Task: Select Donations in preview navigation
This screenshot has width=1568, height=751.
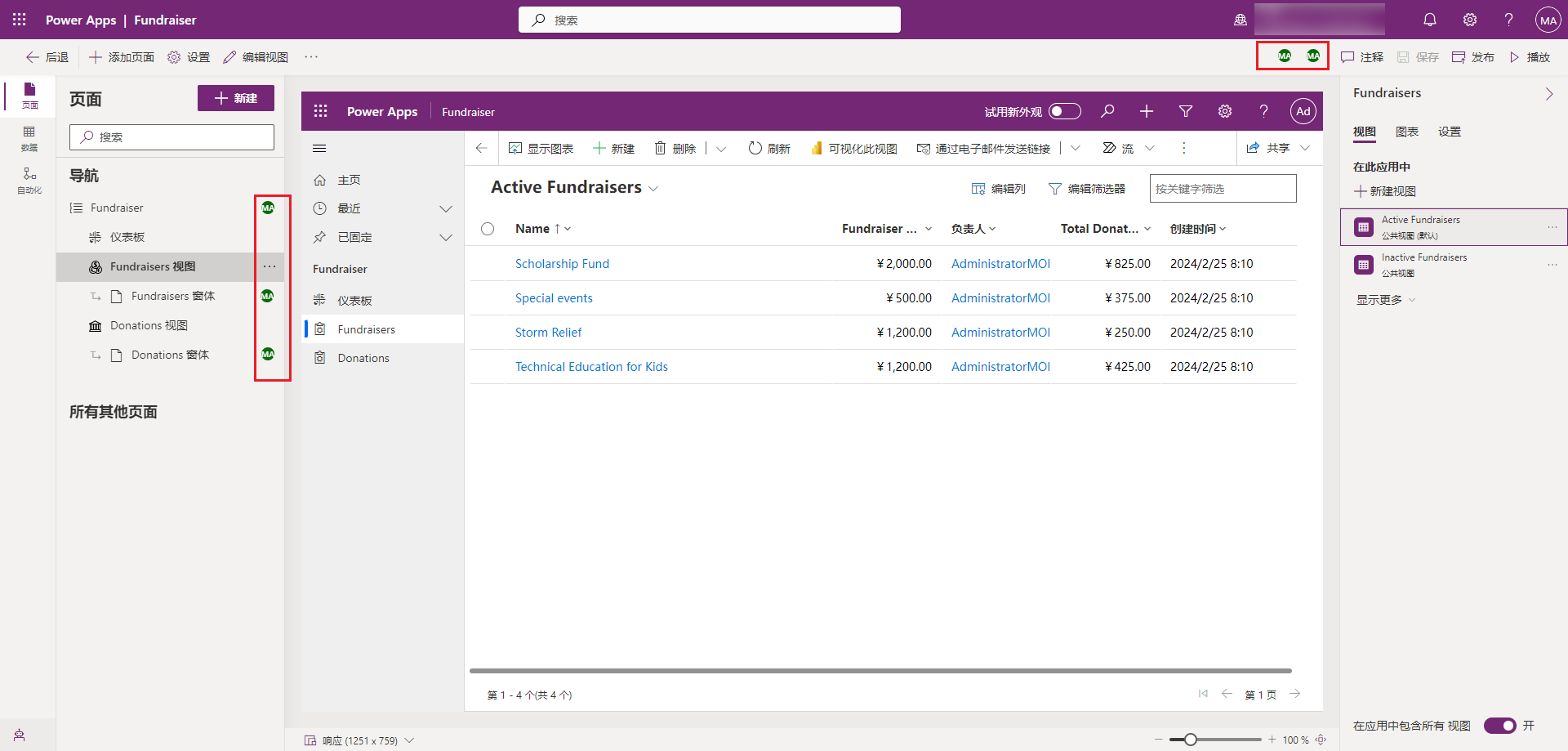Action: (x=383, y=358)
